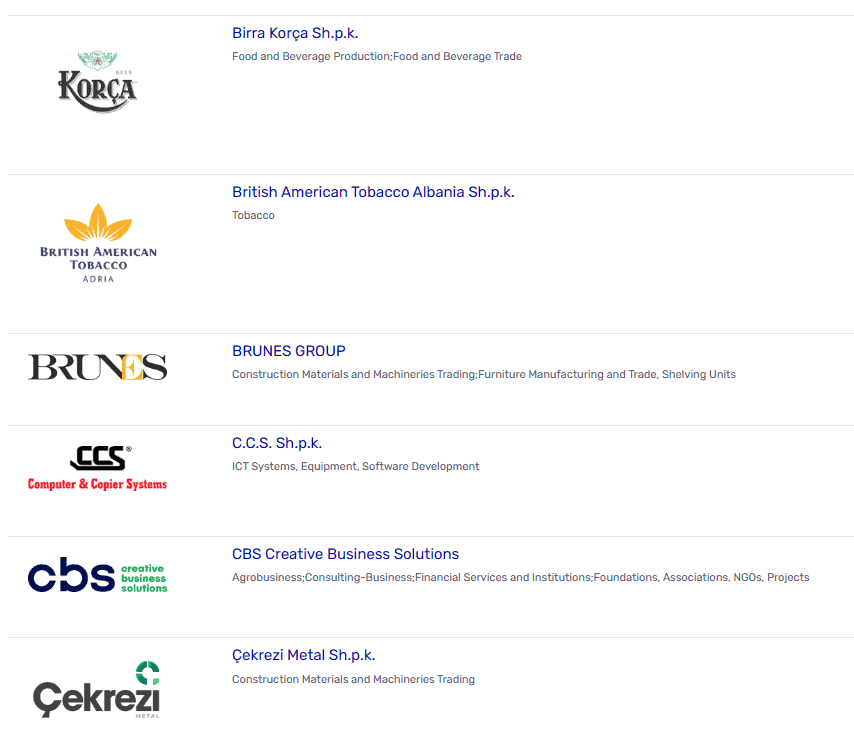
Task: Click the BRUNES logo image
Action: coord(97,367)
